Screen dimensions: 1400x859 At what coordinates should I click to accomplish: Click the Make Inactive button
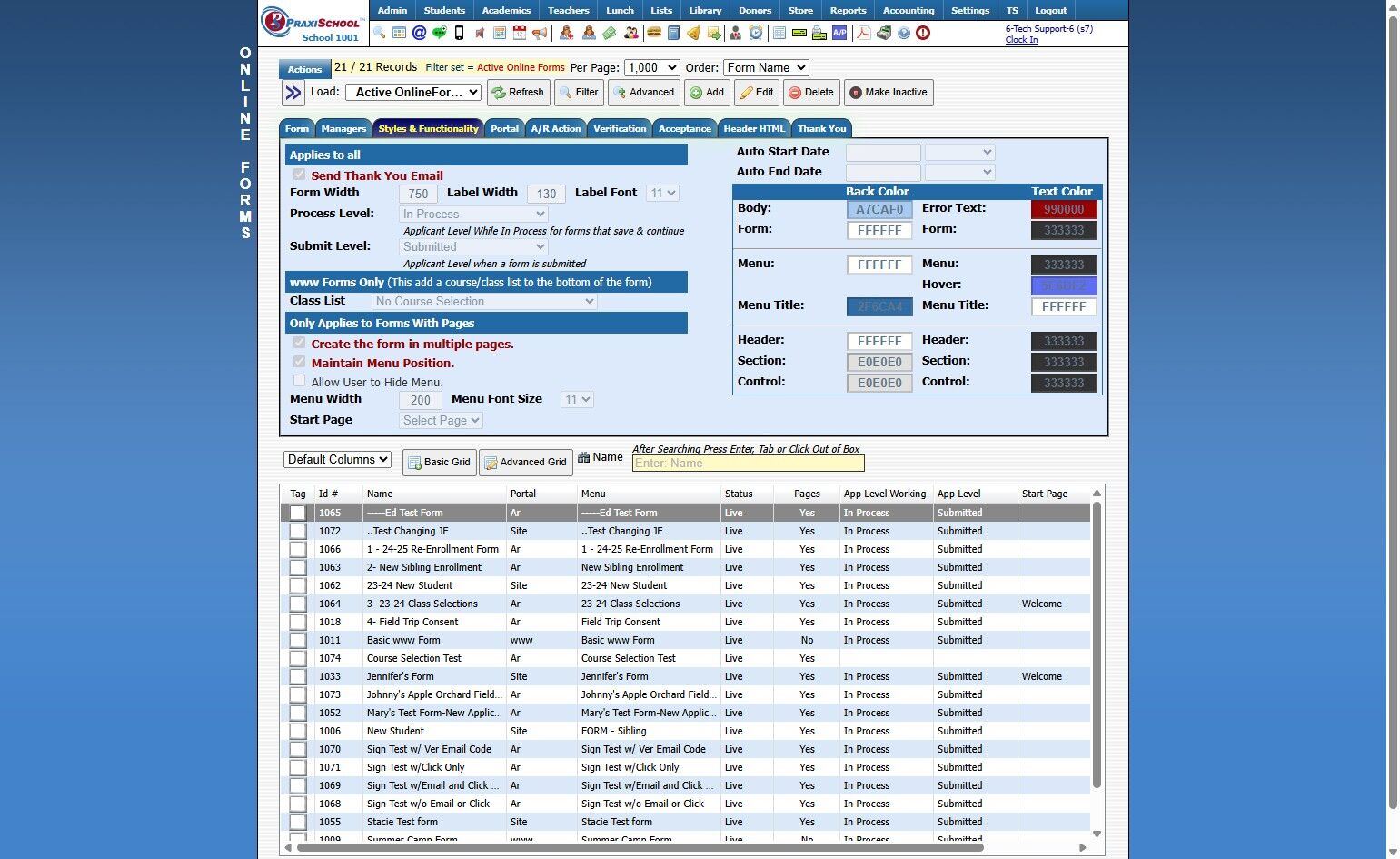(889, 93)
